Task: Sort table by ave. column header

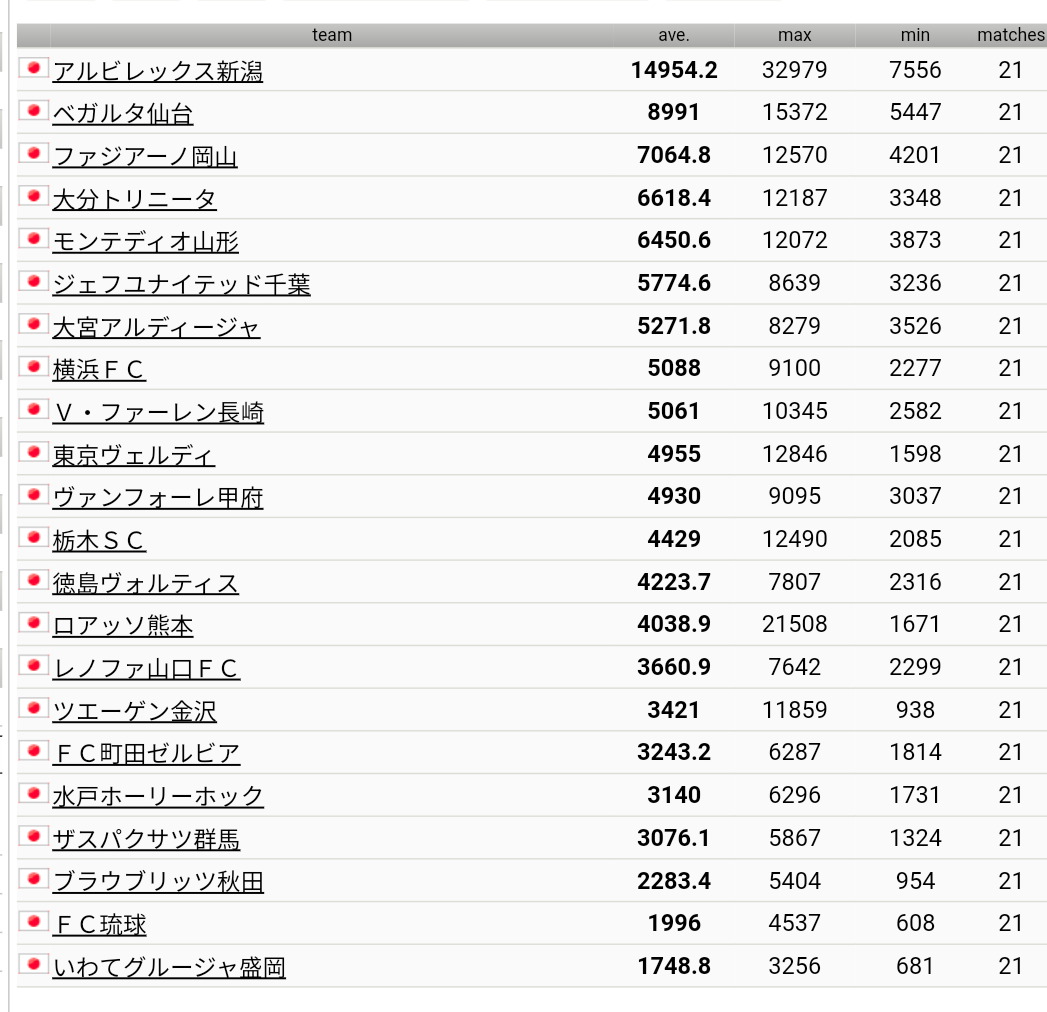Action: click(x=674, y=35)
